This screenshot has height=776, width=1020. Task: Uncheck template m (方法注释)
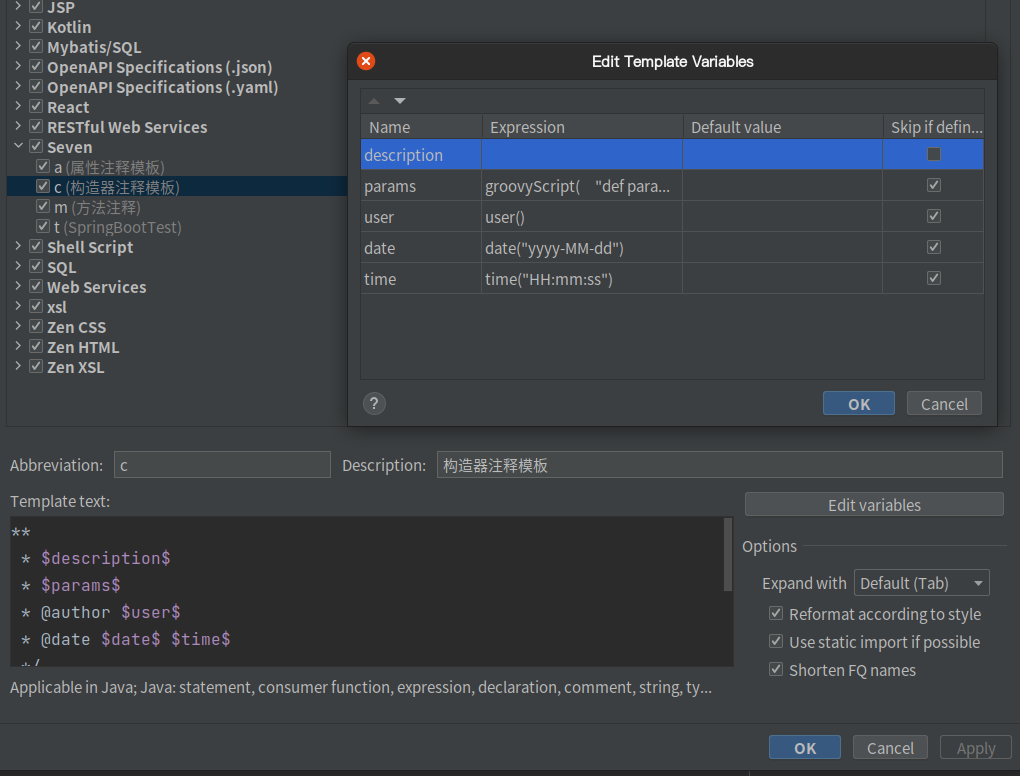click(43, 207)
